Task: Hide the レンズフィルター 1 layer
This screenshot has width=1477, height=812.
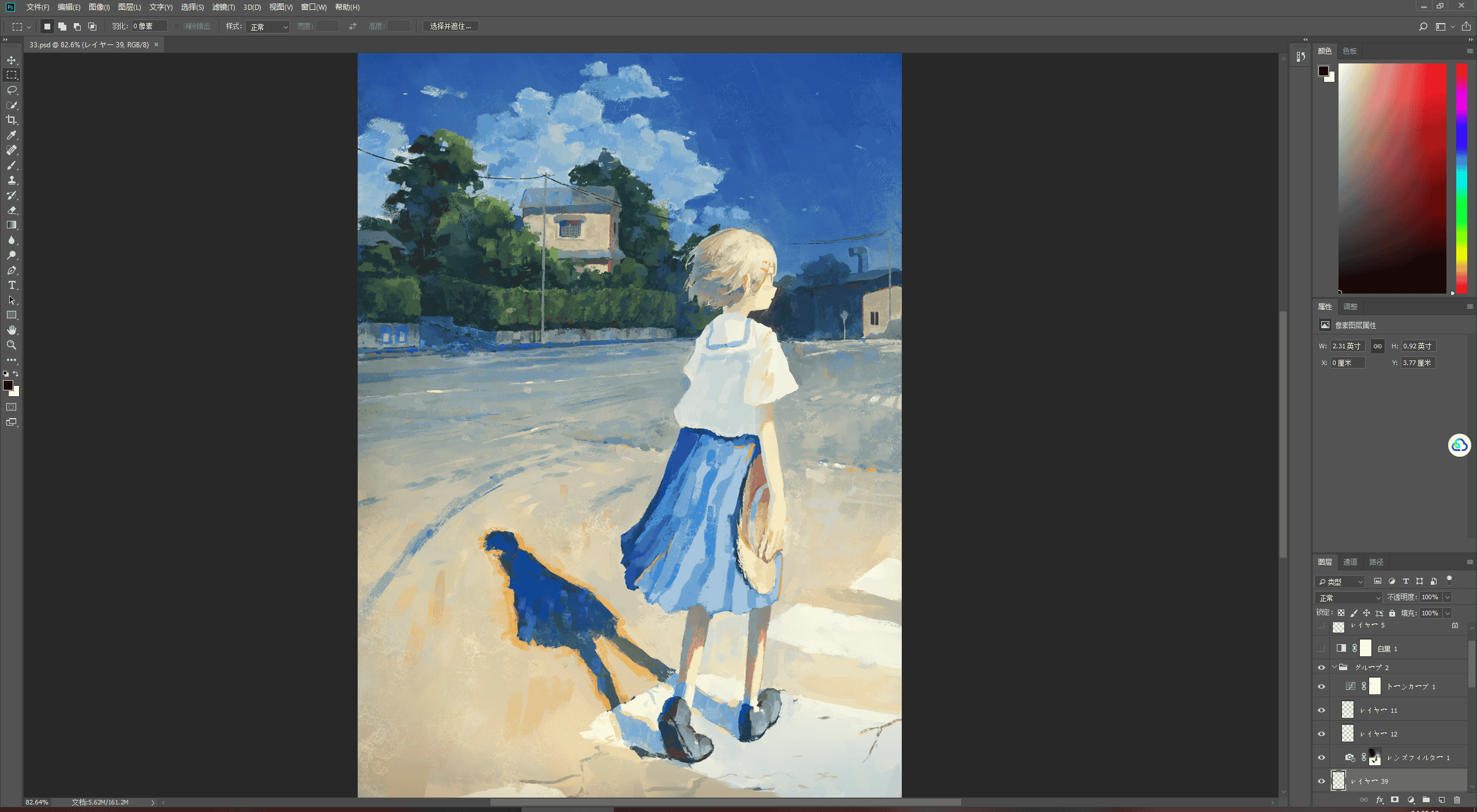Action: coord(1321,757)
